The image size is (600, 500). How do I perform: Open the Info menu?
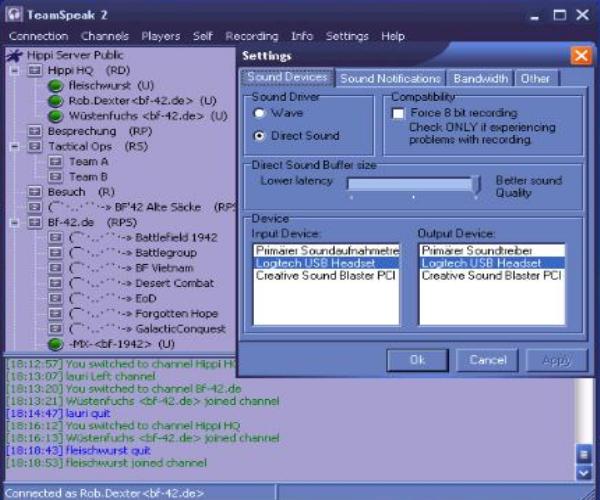(x=302, y=36)
